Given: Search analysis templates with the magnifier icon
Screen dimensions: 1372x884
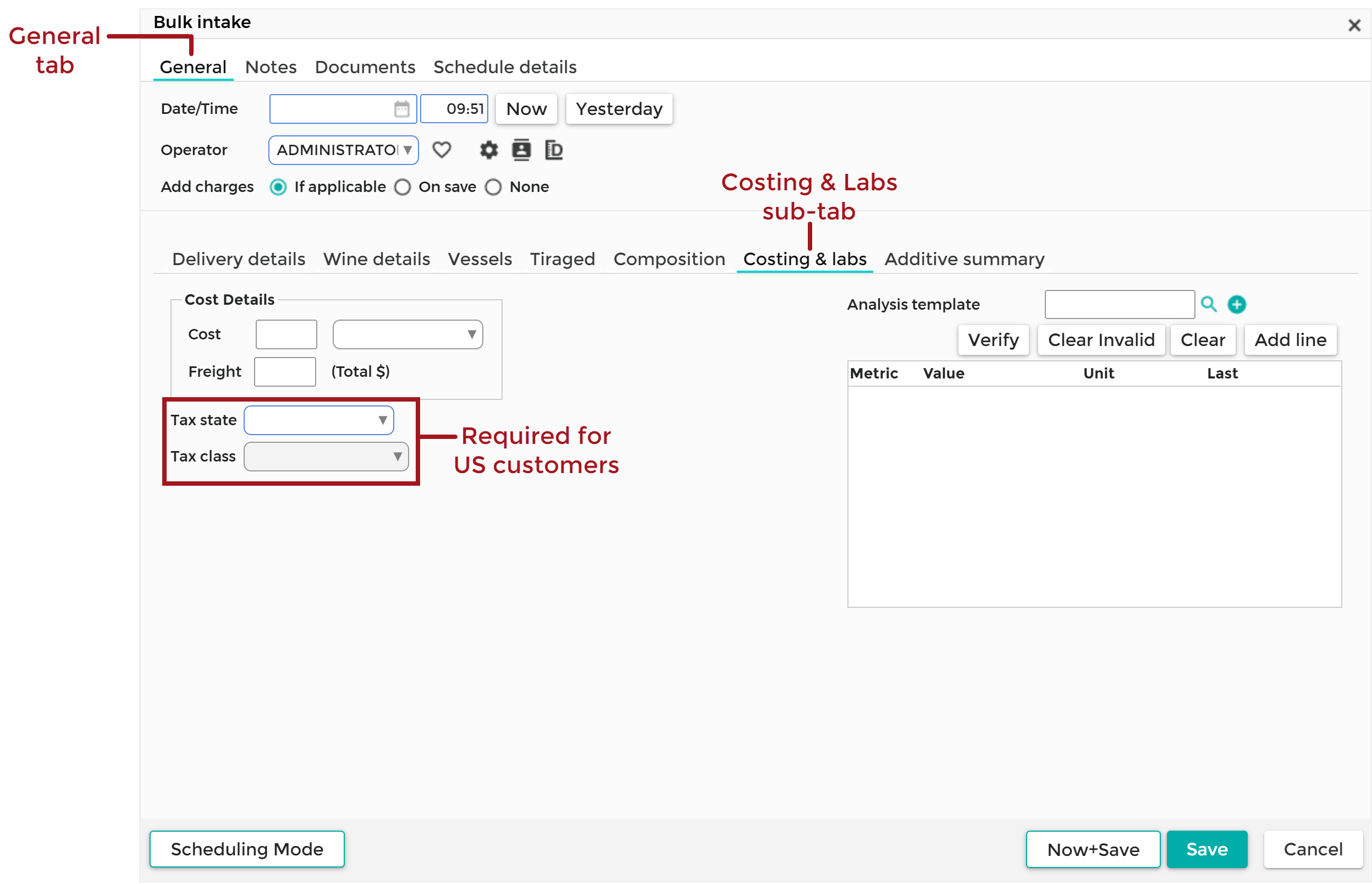Looking at the screenshot, I should 1209,304.
